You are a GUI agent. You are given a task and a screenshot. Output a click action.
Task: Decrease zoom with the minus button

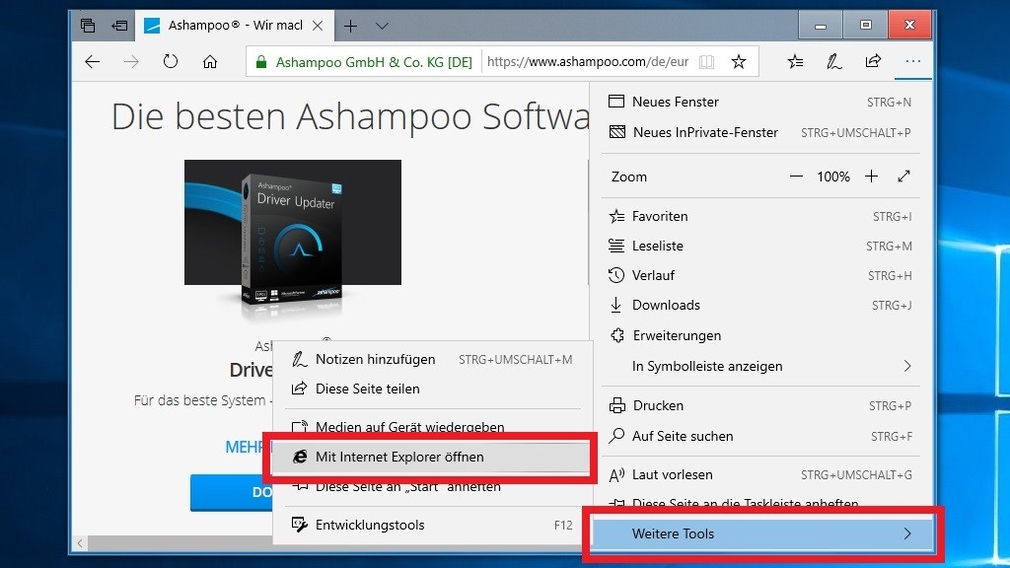pos(796,176)
